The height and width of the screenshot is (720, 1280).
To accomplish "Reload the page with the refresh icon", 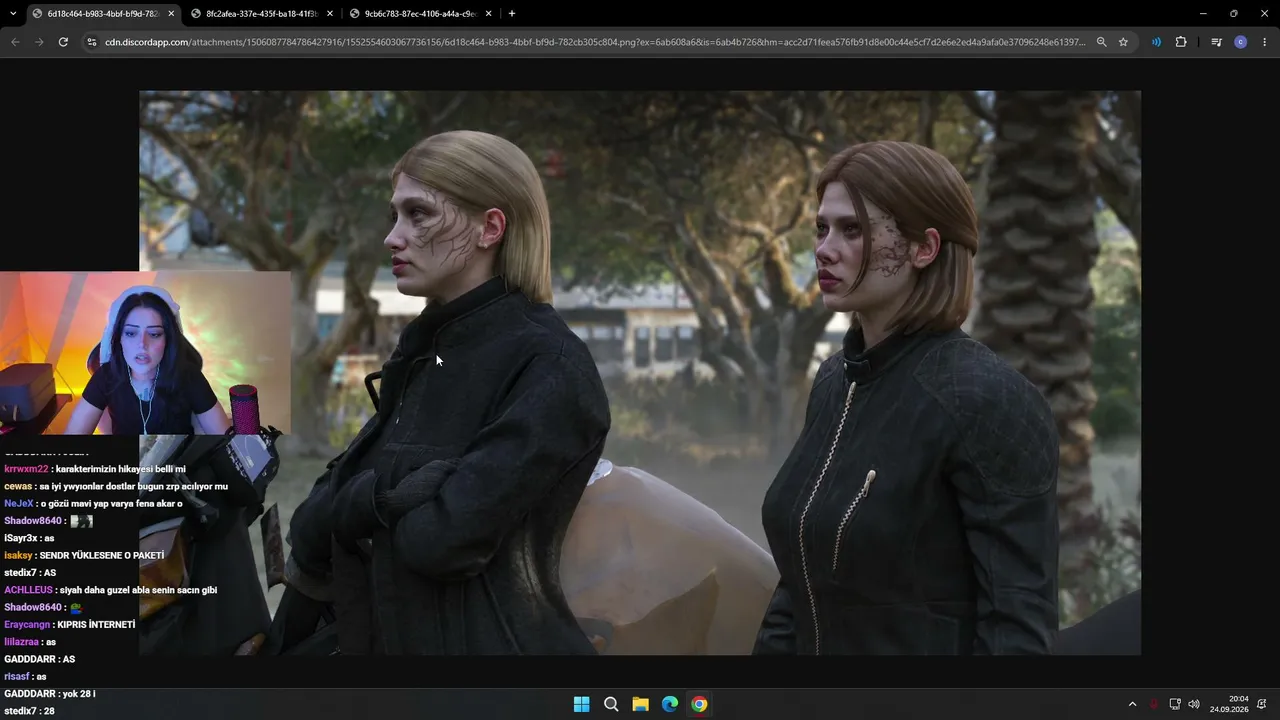I will [x=63, y=42].
